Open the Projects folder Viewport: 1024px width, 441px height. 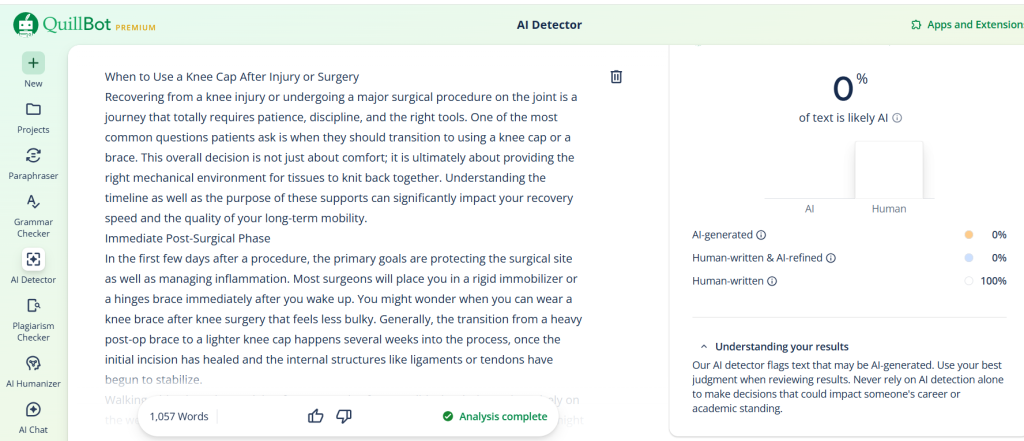(33, 110)
